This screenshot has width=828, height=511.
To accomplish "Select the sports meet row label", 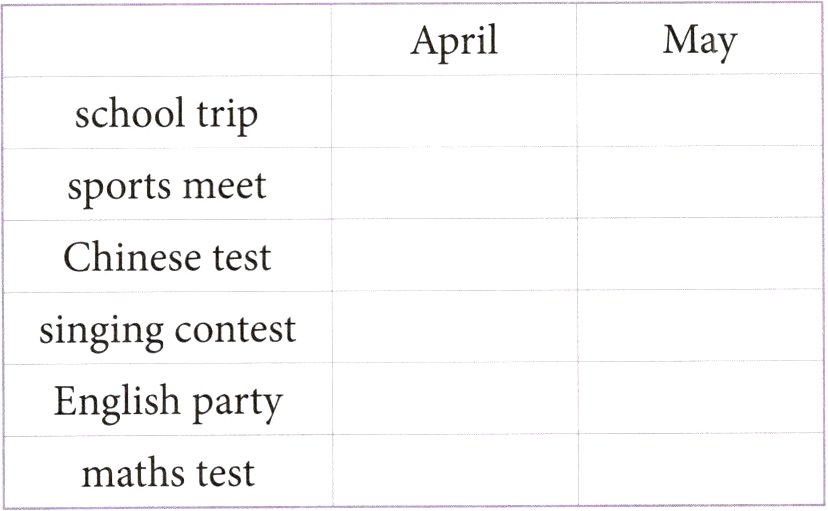I will (166, 184).
